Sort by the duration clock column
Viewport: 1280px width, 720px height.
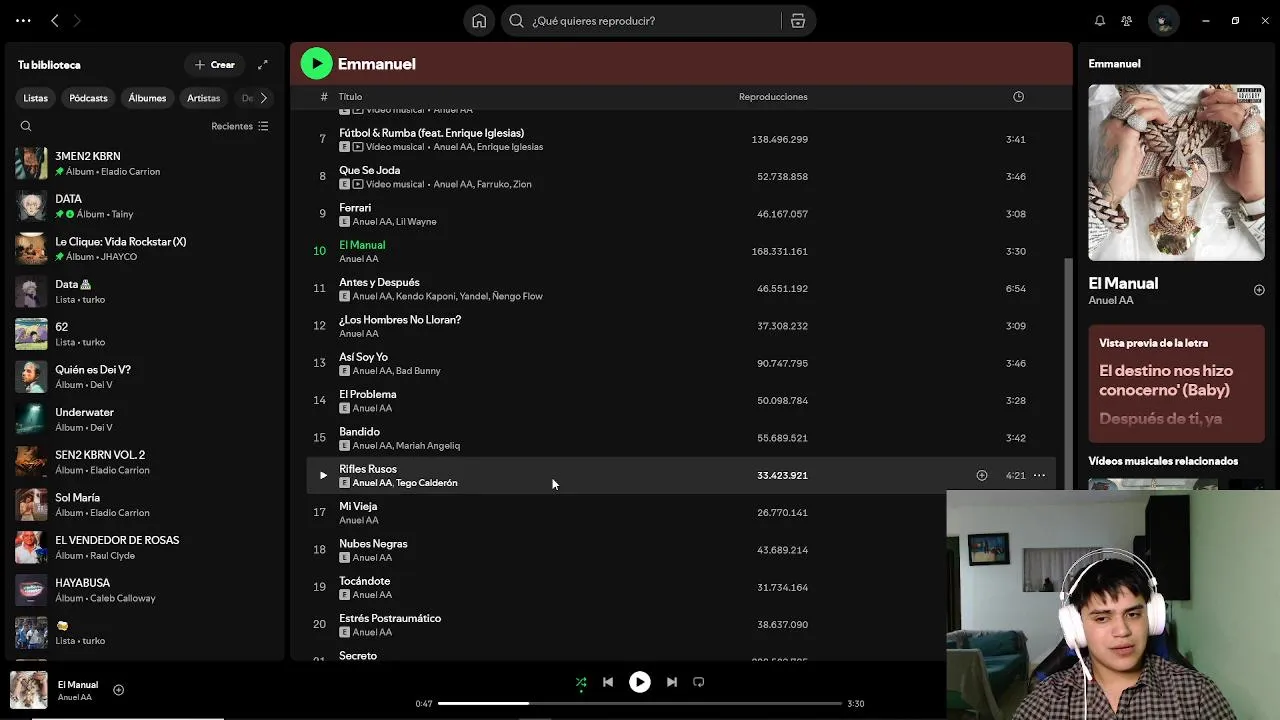click(1018, 97)
